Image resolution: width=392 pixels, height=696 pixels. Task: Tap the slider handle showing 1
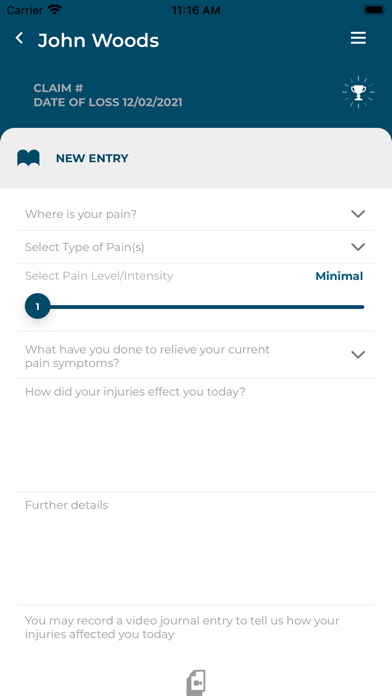coord(37,307)
